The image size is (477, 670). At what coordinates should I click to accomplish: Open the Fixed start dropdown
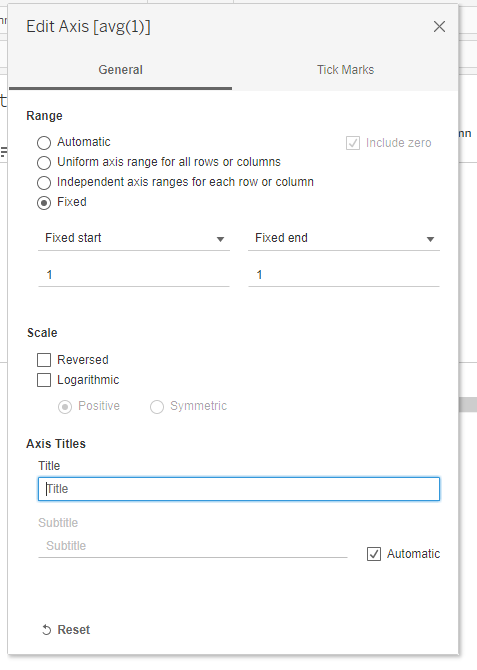pyautogui.click(x=134, y=238)
